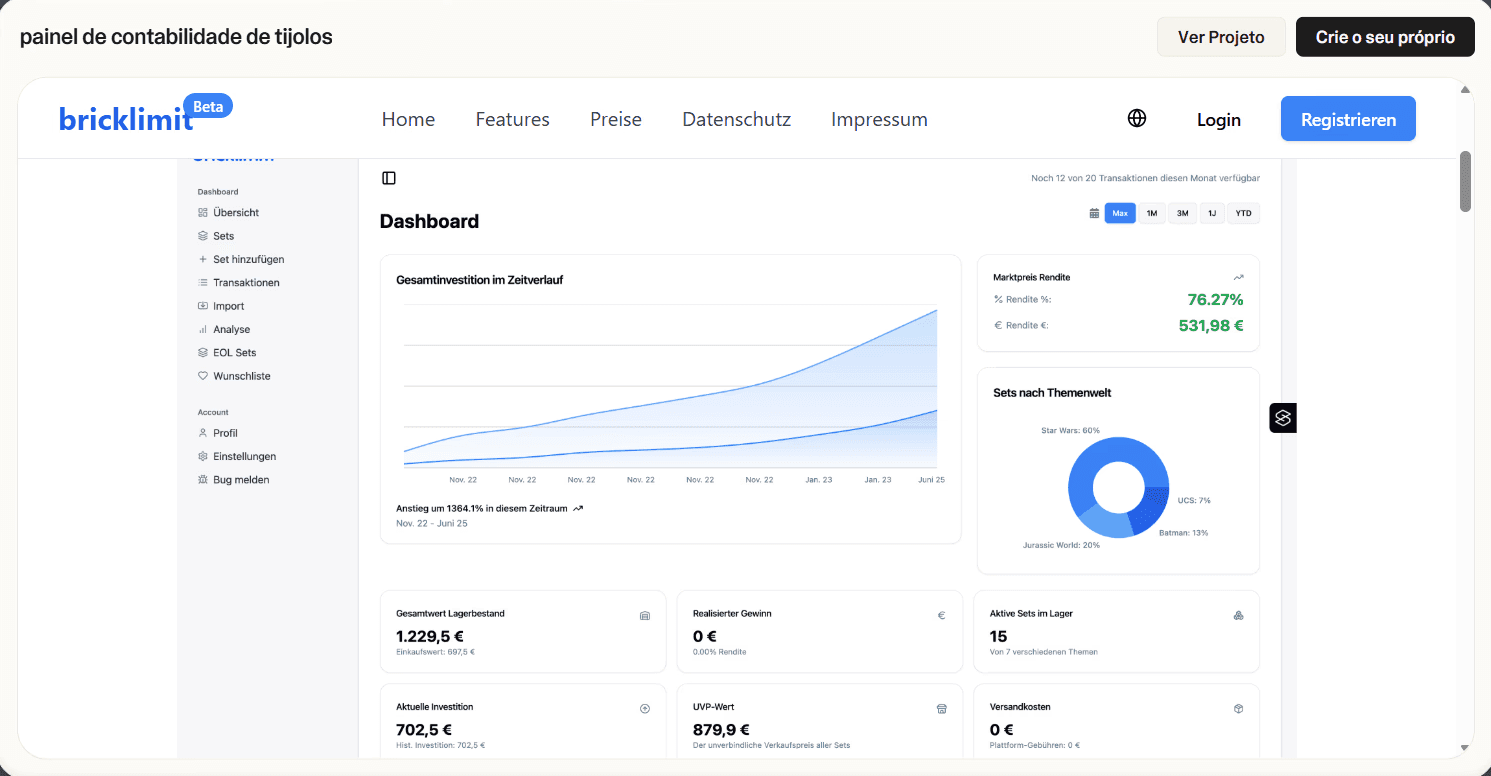Click the trend icon in Marktpreis Rendite card

click(x=1239, y=277)
